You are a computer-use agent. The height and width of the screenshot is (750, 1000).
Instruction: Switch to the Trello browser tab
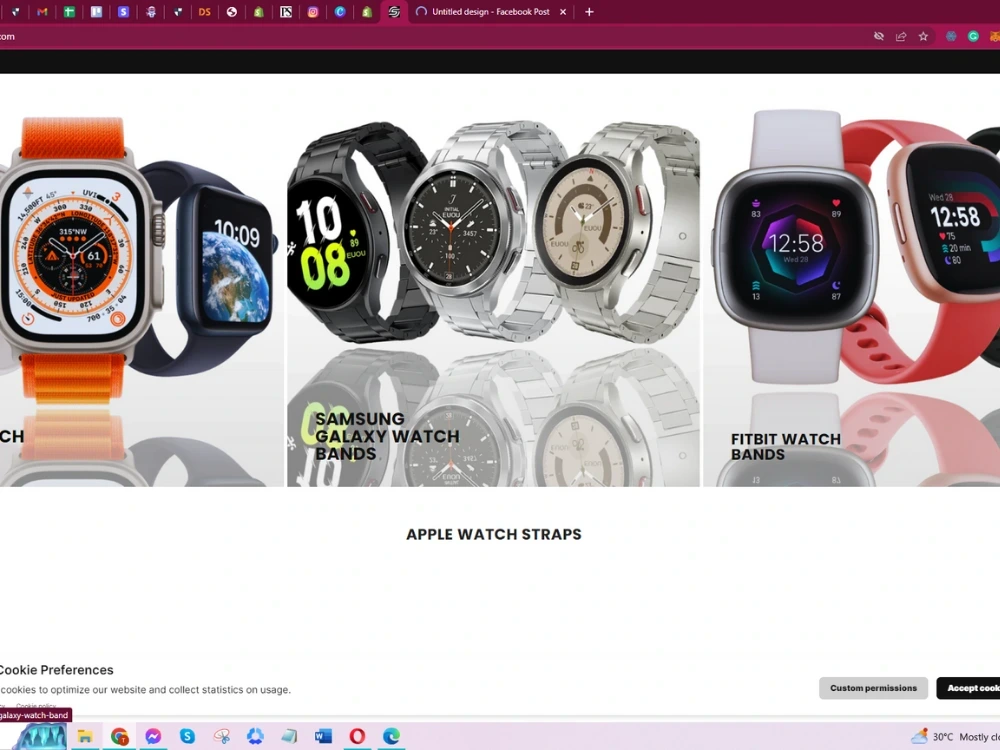96,11
